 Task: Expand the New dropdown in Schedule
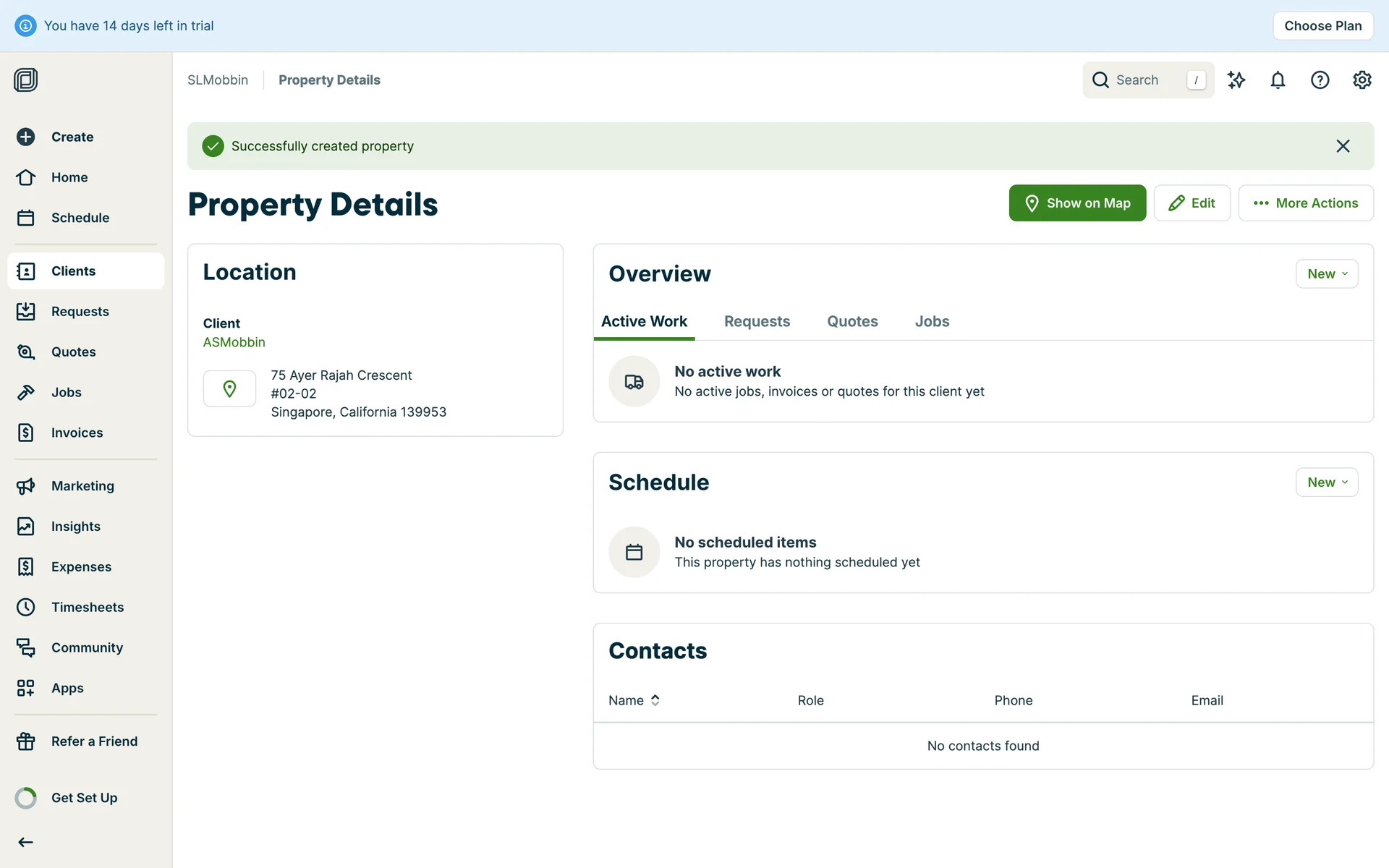coord(1327,482)
